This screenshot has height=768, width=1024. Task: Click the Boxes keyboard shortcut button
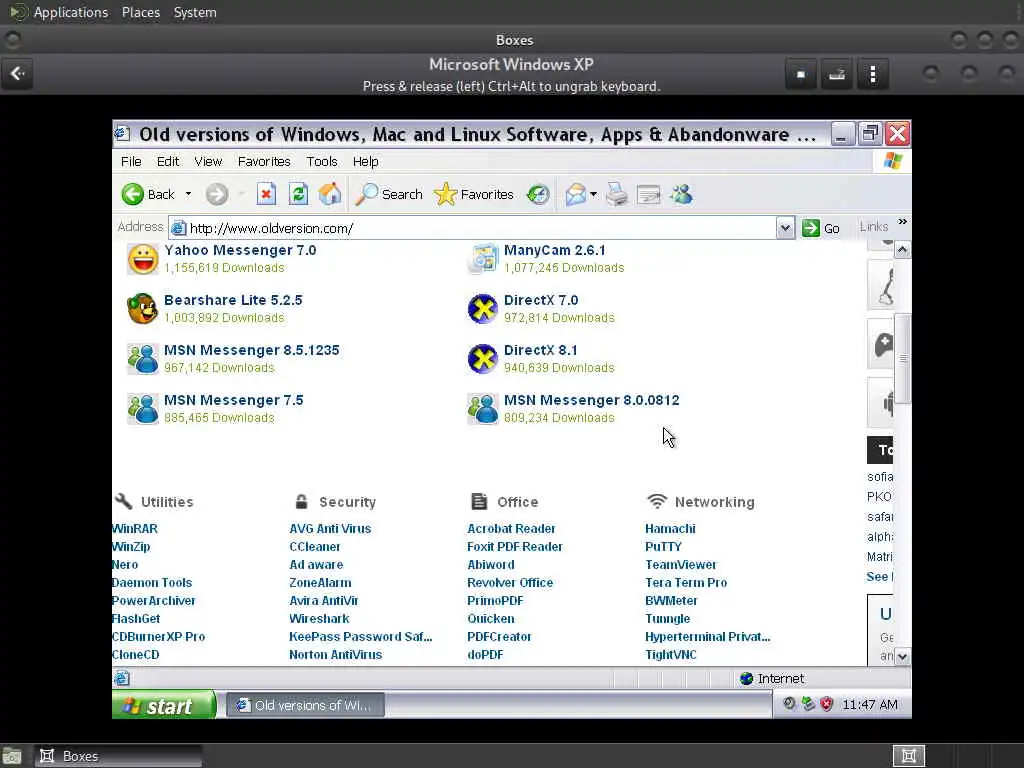coord(837,74)
